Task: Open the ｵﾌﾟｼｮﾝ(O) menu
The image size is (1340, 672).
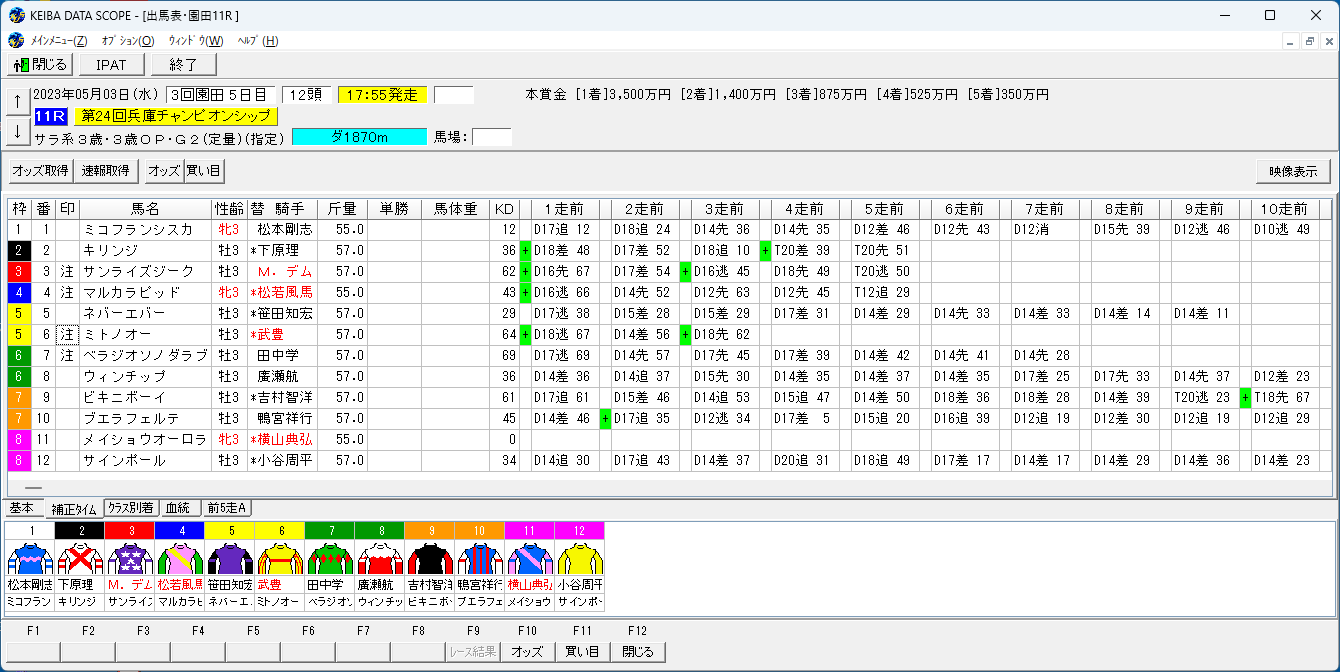Action: (x=127, y=41)
